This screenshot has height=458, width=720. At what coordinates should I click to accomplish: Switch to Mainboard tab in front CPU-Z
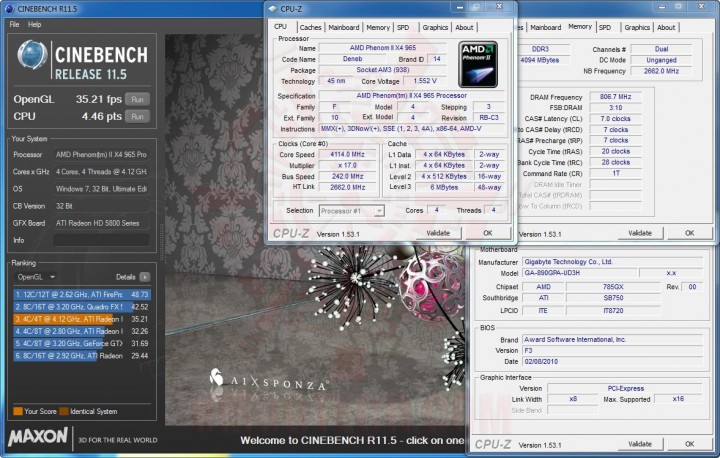tap(343, 28)
